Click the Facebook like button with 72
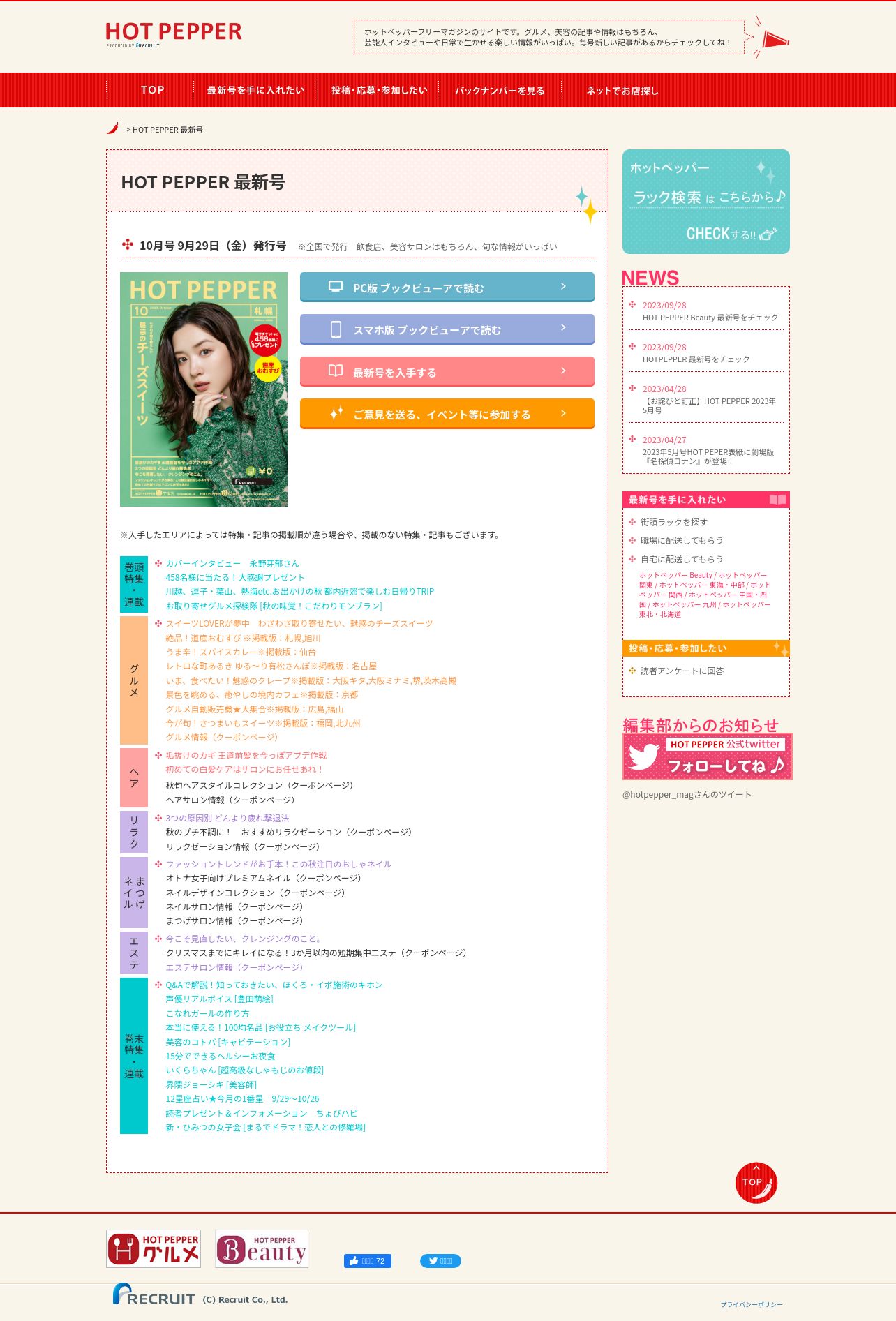Viewport: 896px width, 1321px height. (x=368, y=1261)
